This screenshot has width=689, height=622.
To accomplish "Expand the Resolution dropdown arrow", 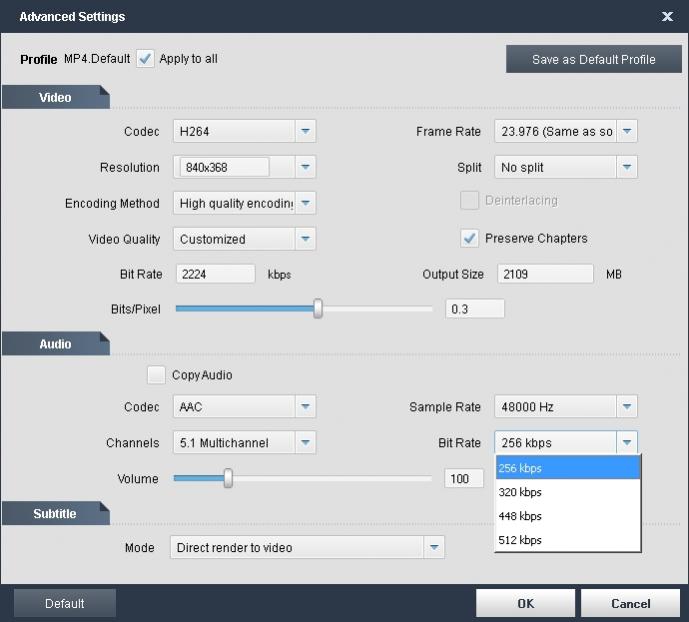I will point(306,167).
